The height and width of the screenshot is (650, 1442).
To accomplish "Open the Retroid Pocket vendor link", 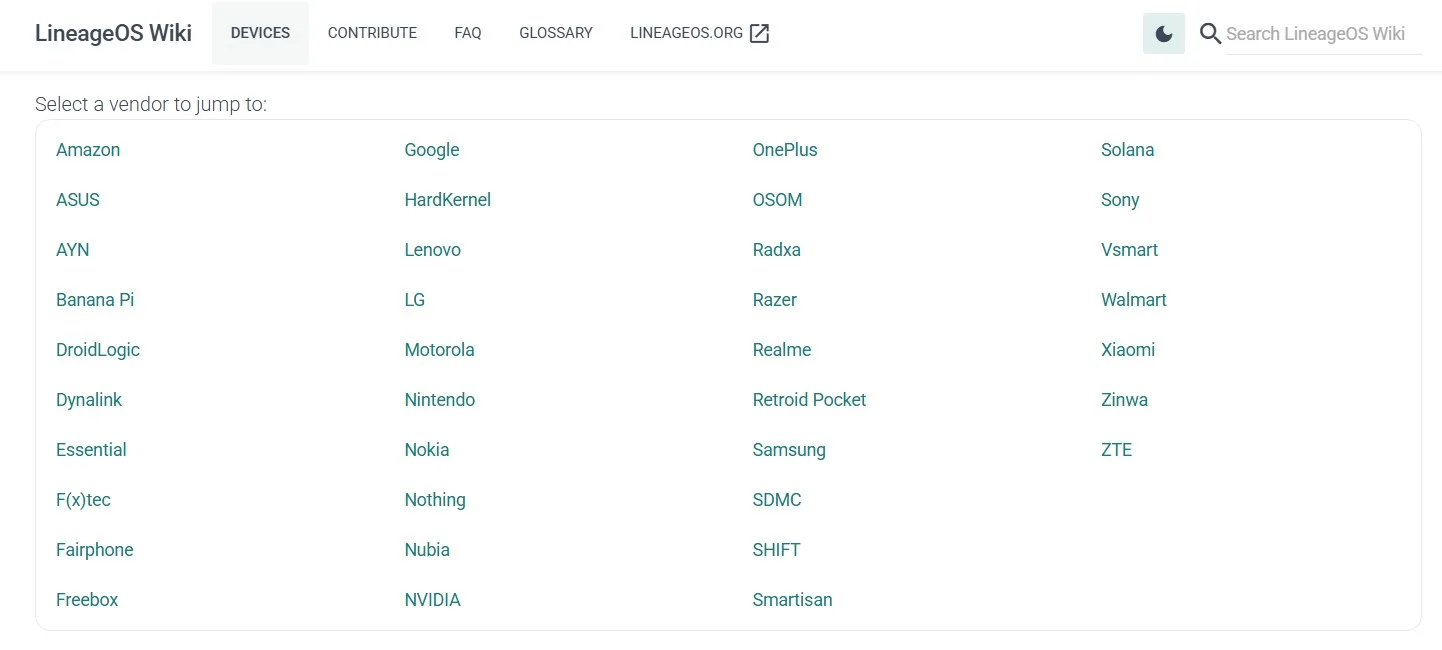I will 809,400.
